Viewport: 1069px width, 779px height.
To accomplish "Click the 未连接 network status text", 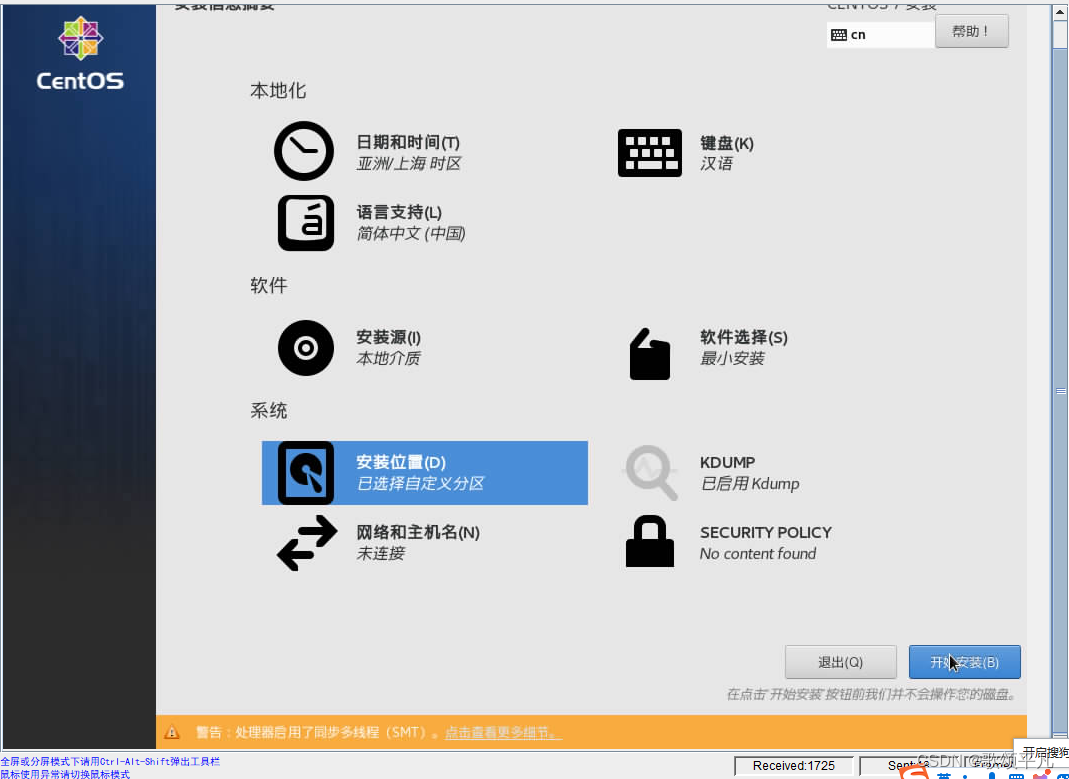I will coord(380,553).
